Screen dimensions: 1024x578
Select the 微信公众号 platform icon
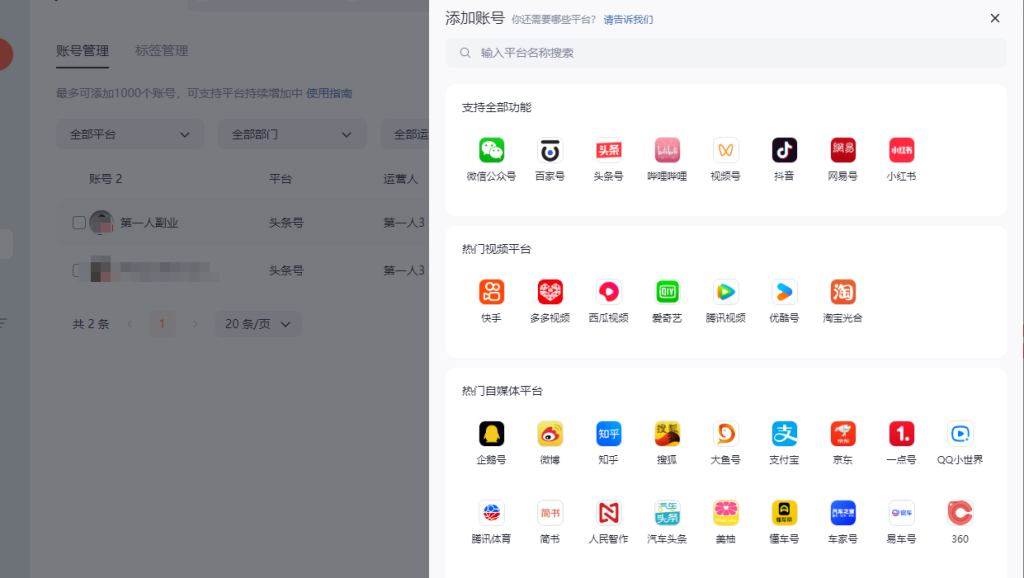[x=491, y=151]
